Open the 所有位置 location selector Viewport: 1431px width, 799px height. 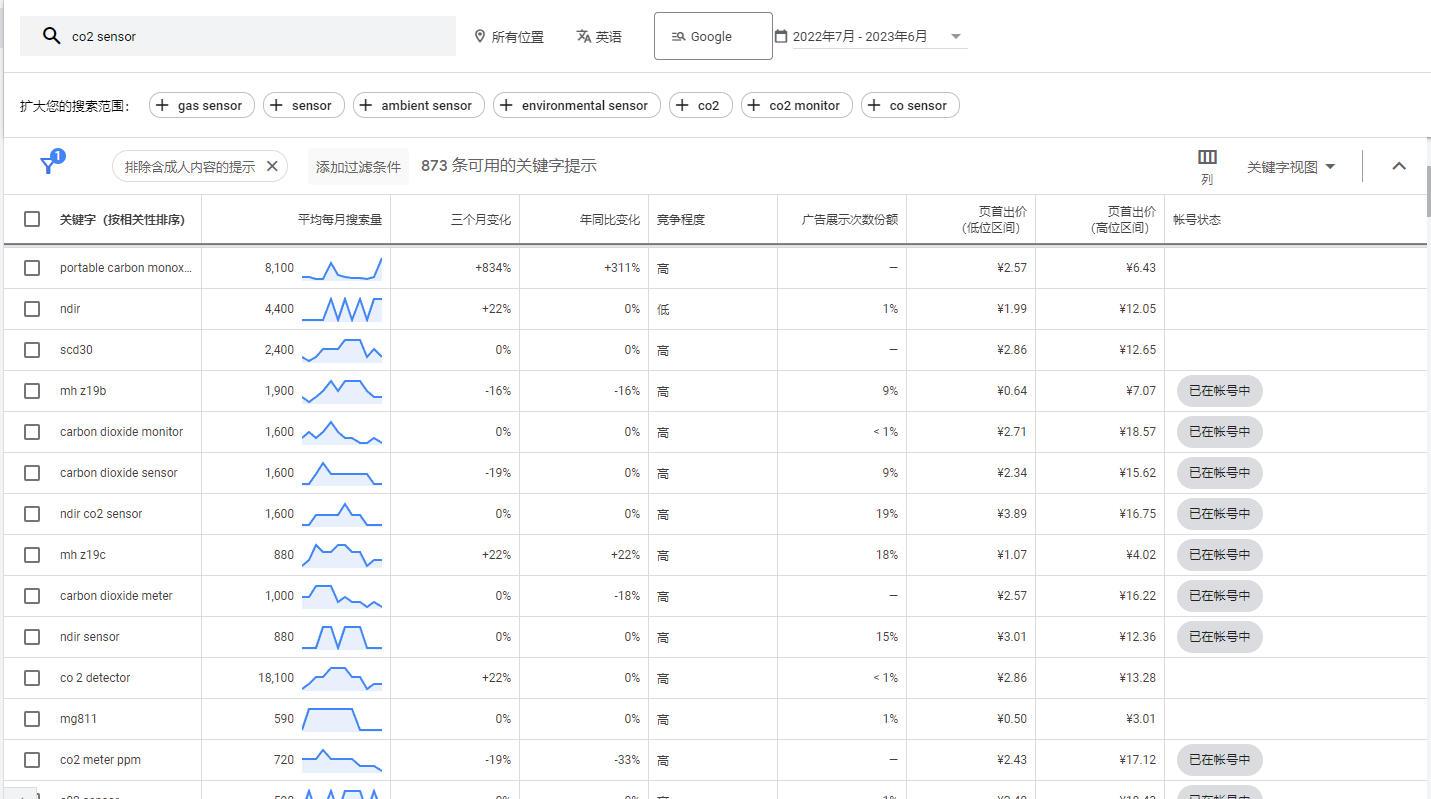pos(509,36)
